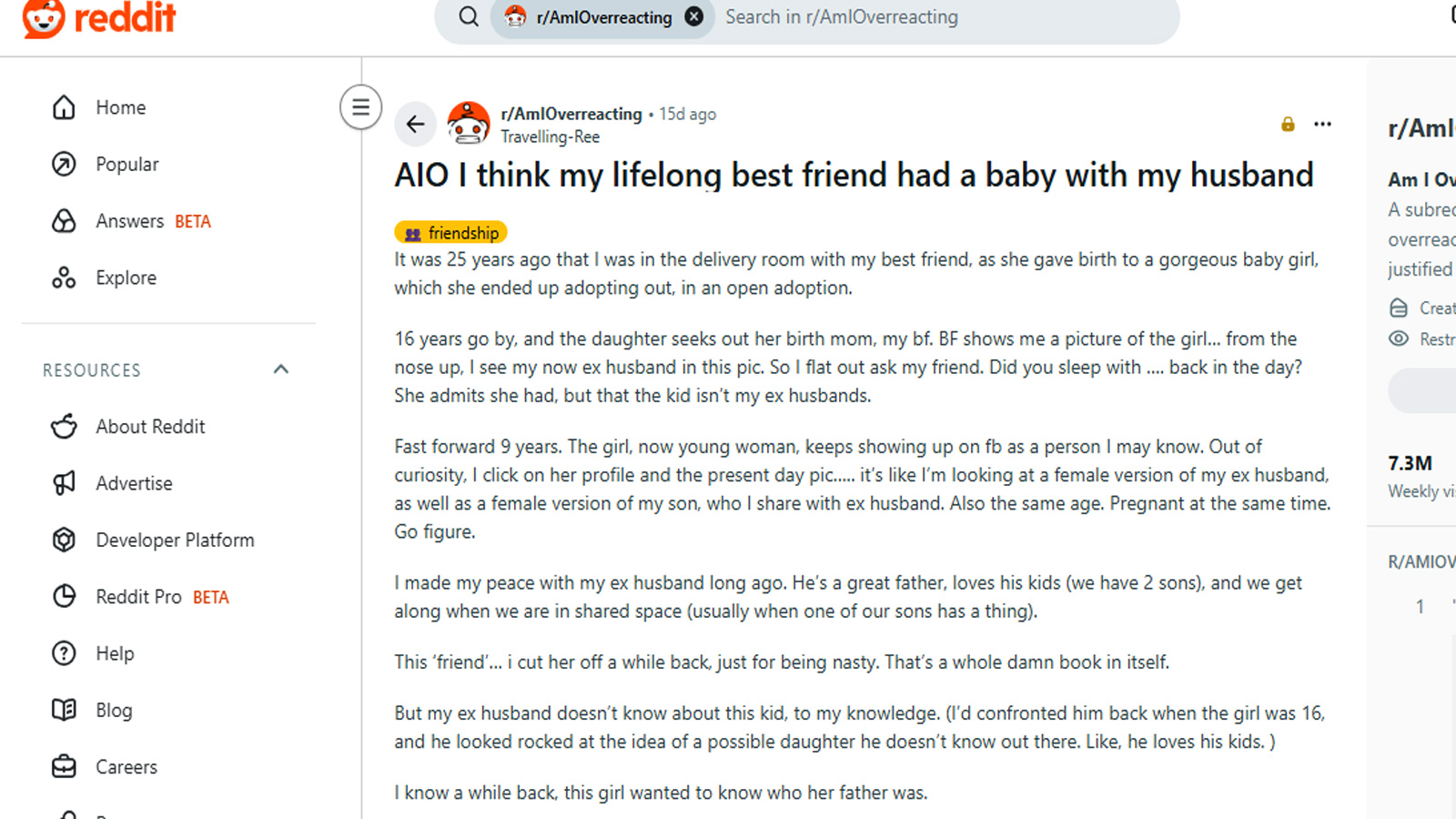The height and width of the screenshot is (819, 1456).
Task: Remove the r/AmIOverreacting search filter
Action: 694,17
